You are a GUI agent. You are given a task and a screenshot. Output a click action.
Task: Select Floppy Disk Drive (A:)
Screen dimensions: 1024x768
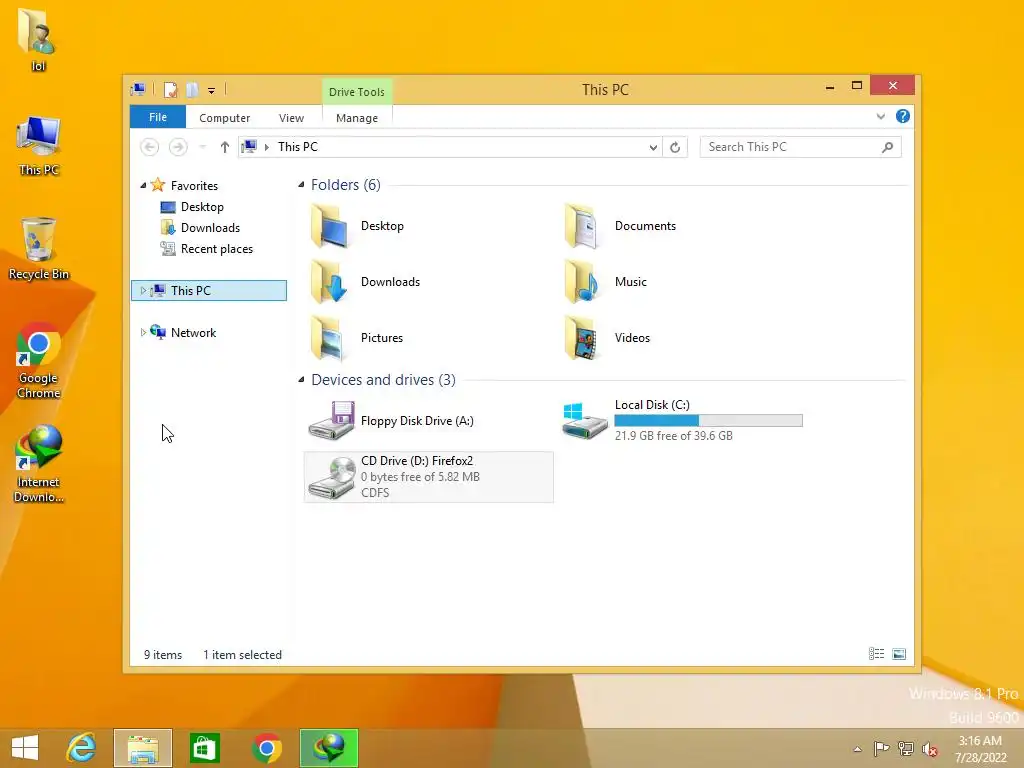392,421
